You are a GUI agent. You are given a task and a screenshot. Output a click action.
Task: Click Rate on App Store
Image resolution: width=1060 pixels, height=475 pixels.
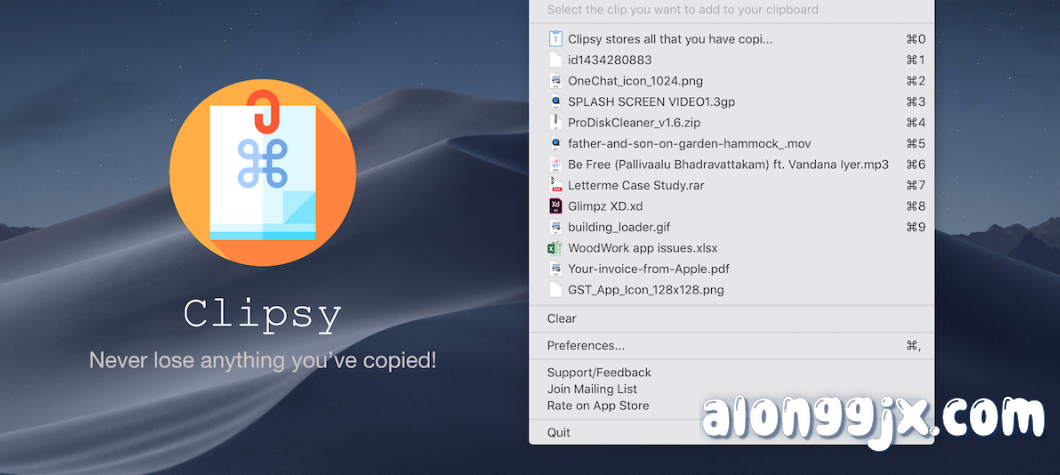(x=731, y=406)
